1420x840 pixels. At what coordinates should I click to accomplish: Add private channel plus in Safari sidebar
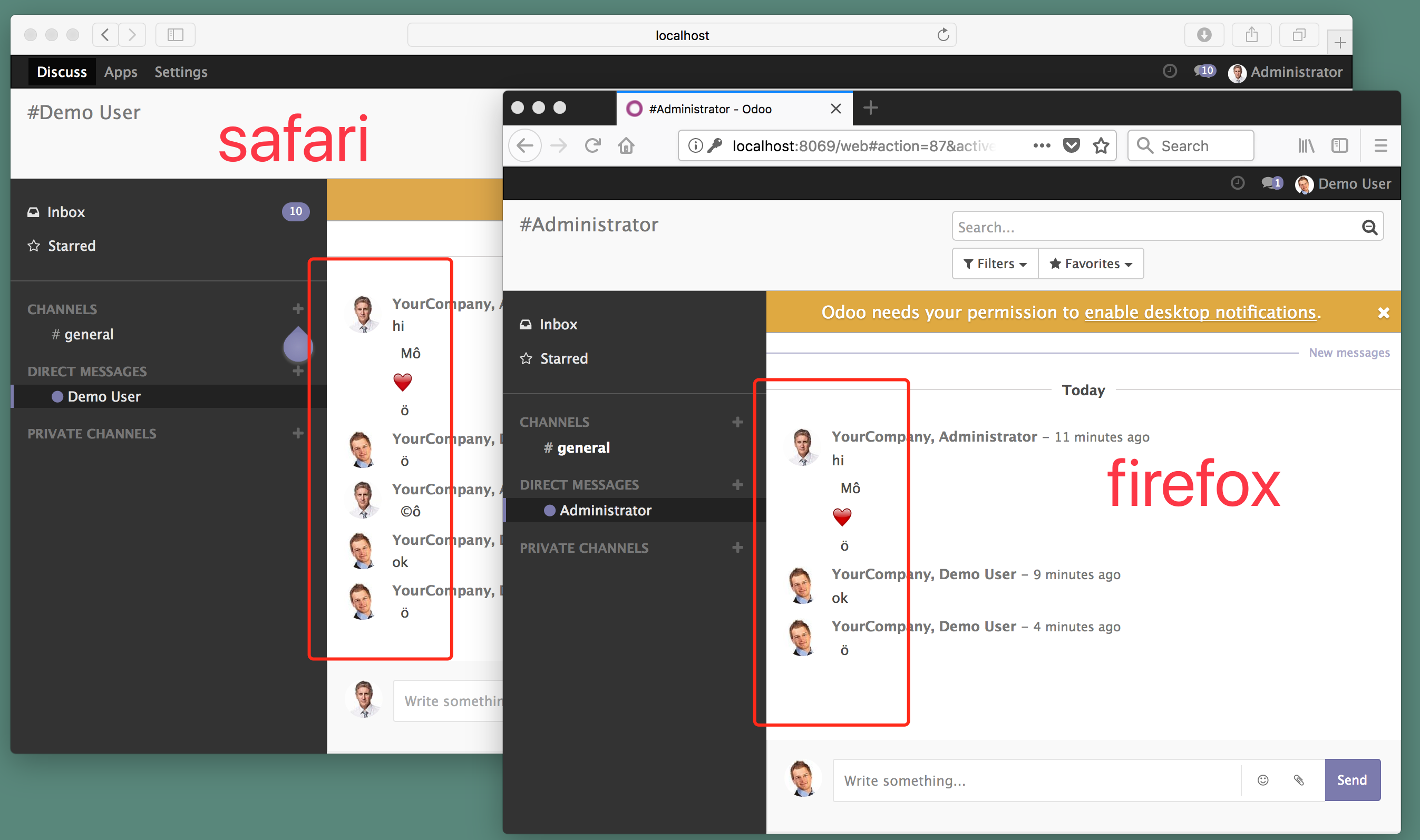(298, 434)
